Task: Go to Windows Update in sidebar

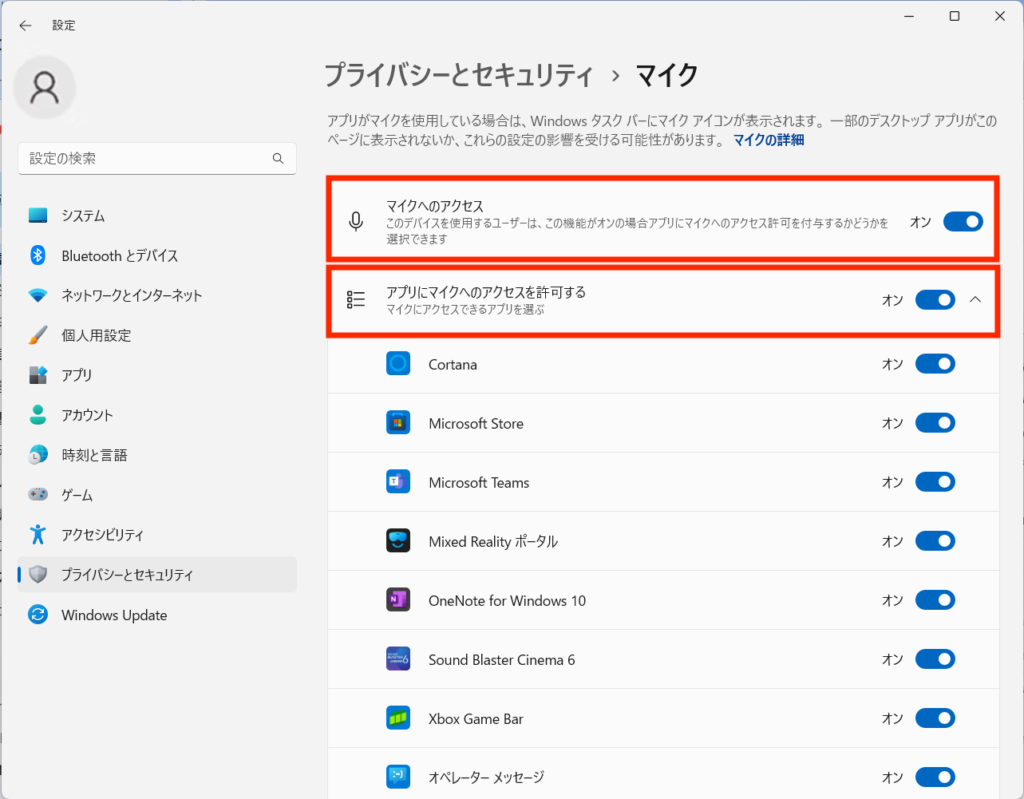Action: click(114, 615)
